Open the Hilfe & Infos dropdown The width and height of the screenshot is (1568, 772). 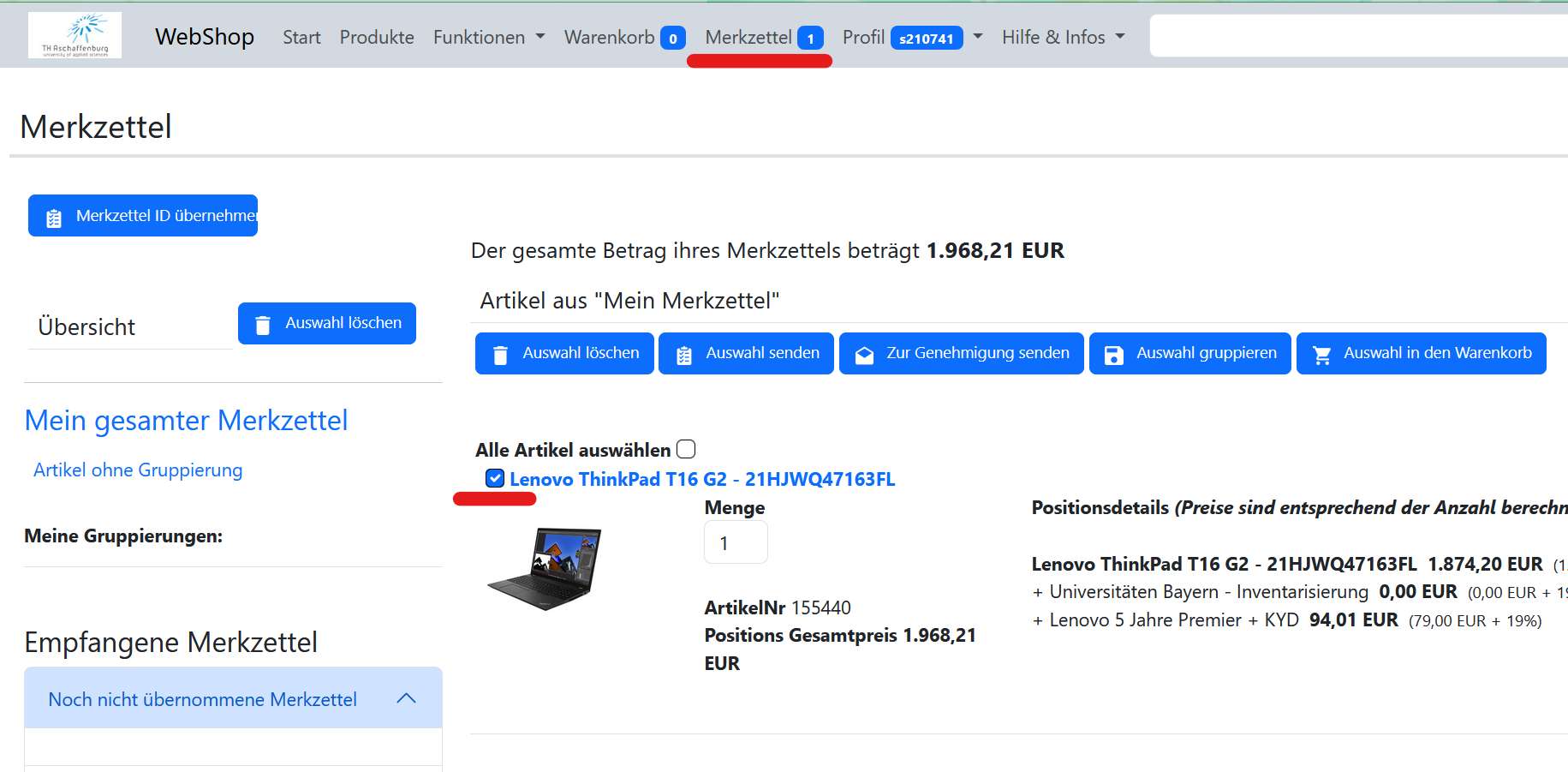1063,37
